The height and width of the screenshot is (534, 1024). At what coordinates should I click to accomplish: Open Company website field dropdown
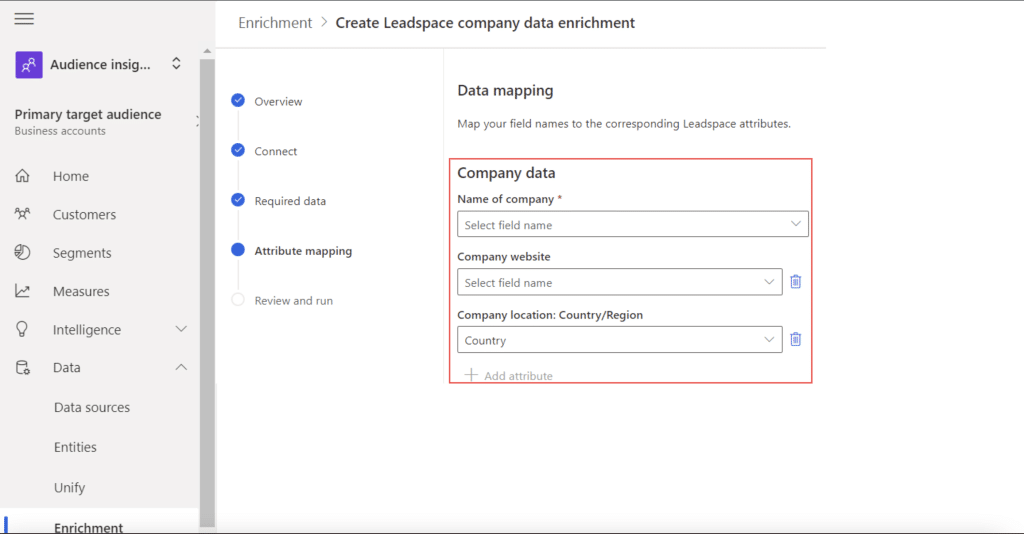coord(620,282)
